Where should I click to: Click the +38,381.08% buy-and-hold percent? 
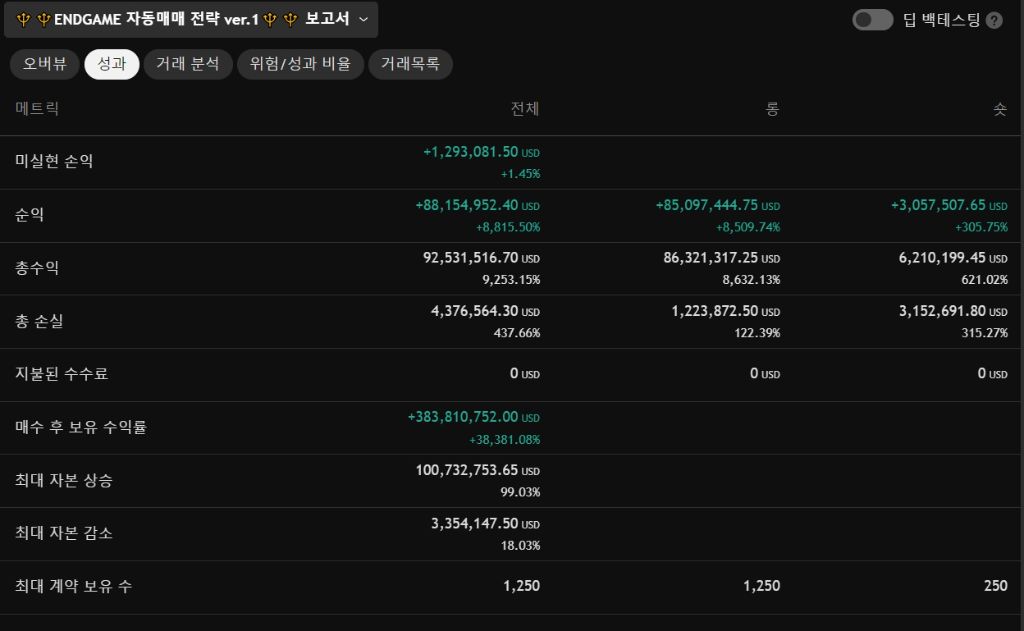pos(504,440)
